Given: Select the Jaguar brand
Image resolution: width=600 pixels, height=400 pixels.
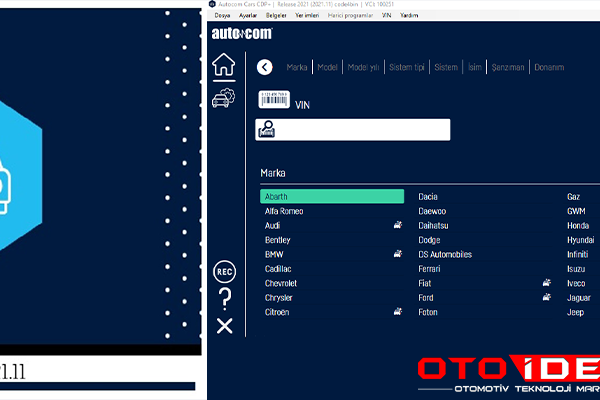Looking at the screenshot, I should click(579, 297).
